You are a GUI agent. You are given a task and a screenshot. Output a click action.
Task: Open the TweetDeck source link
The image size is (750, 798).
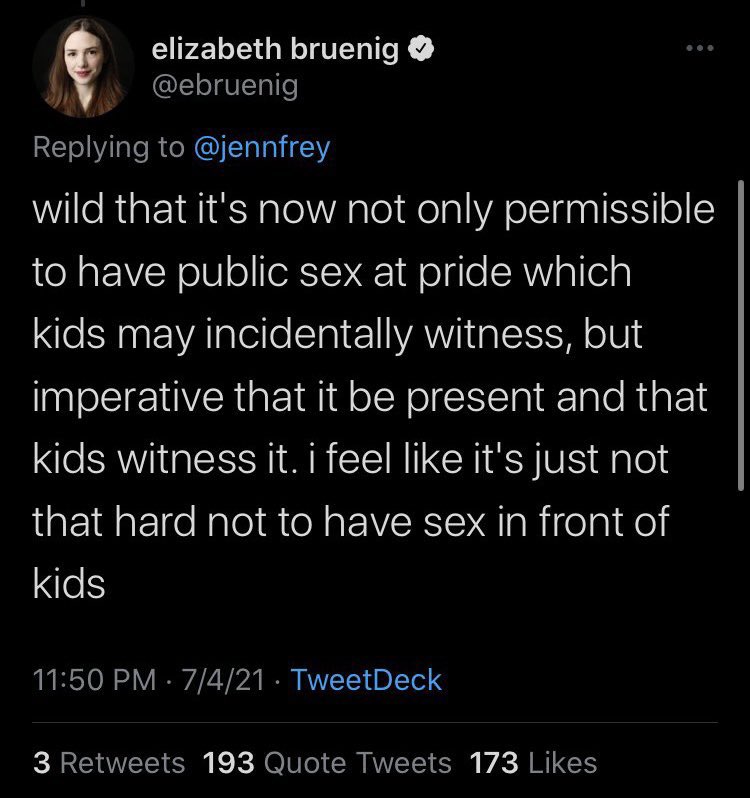coord(367,681)
